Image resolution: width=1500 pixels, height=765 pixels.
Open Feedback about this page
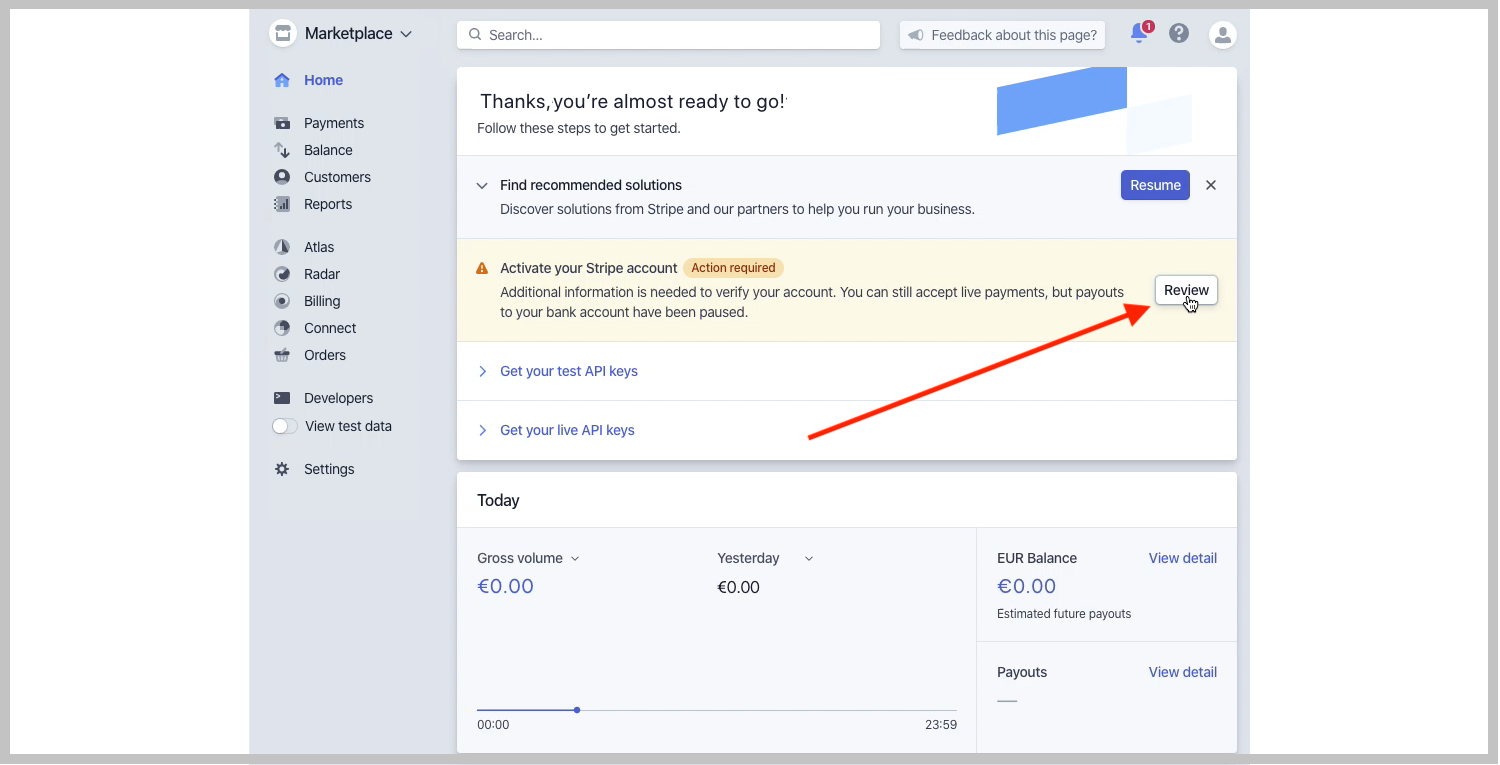(1002, 35)
